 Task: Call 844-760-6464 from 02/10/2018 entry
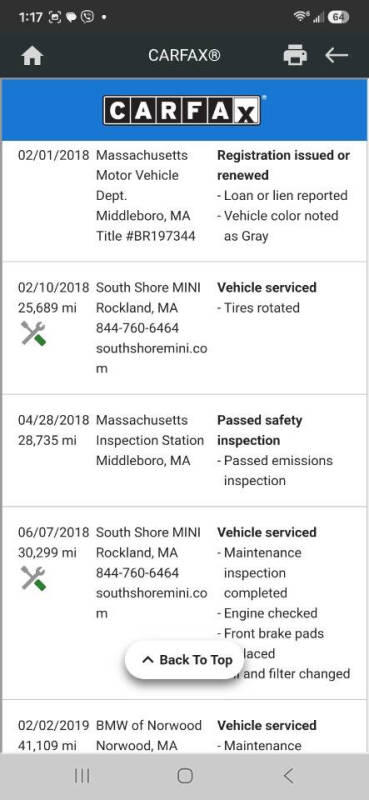click(x=137, y=328)
